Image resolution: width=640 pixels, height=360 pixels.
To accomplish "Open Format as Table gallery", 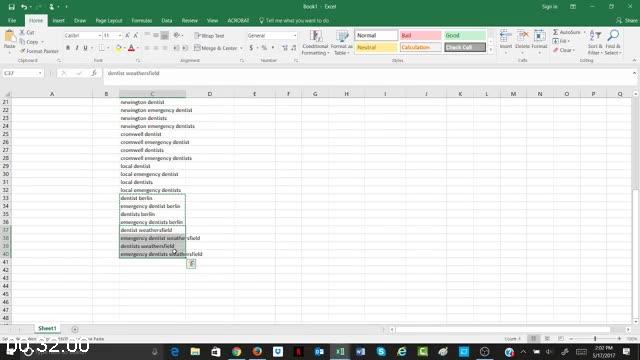I will point(341,42).
